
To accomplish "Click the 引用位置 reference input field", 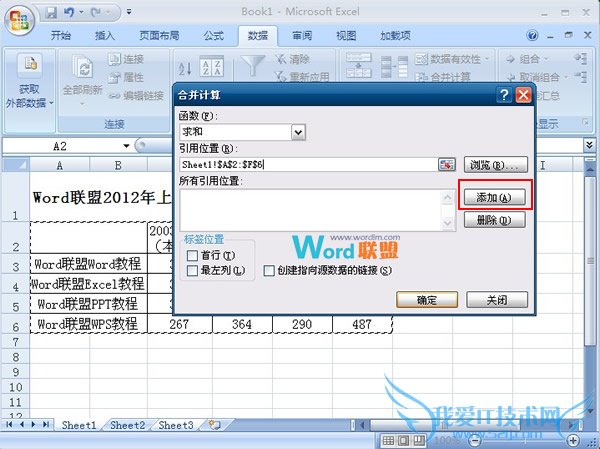I will pyautogui.click(x=308, y=165).
